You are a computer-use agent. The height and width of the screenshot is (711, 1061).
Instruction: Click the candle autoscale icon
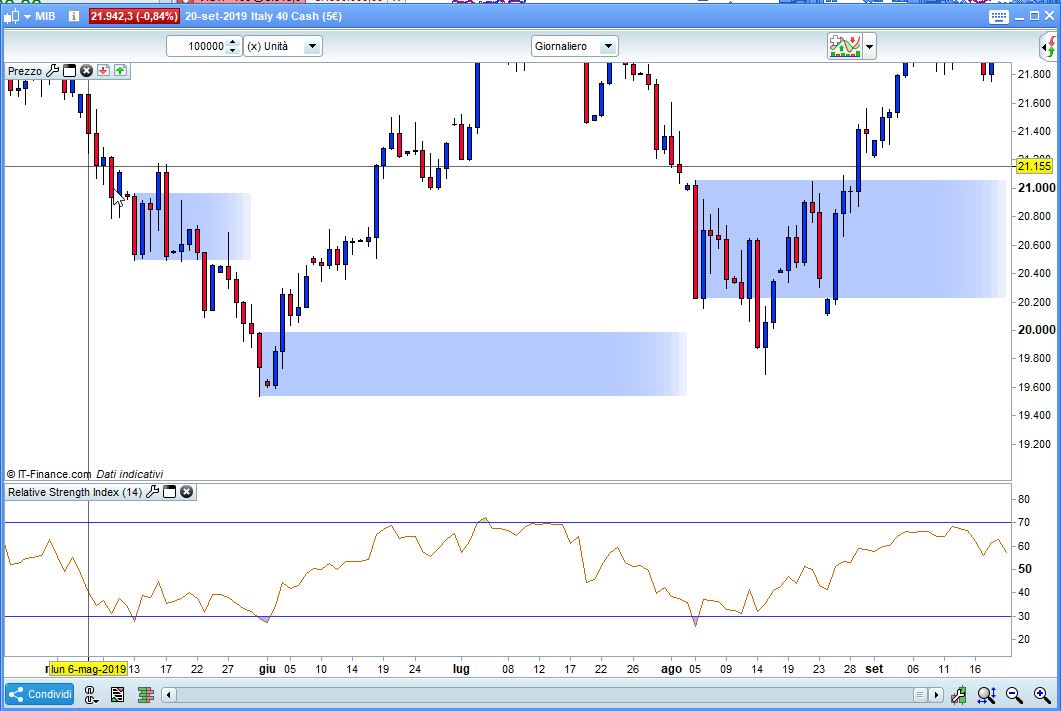pos(958,695)
